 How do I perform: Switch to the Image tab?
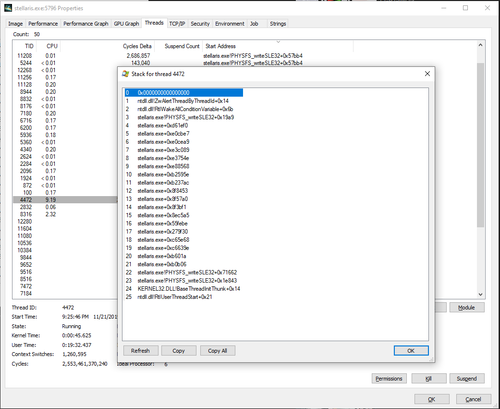pos(16,24)
